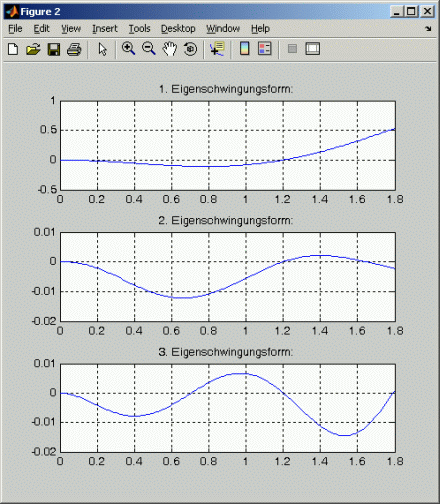Select the Zoom Out magnifier tool

[x=149, y=49]
